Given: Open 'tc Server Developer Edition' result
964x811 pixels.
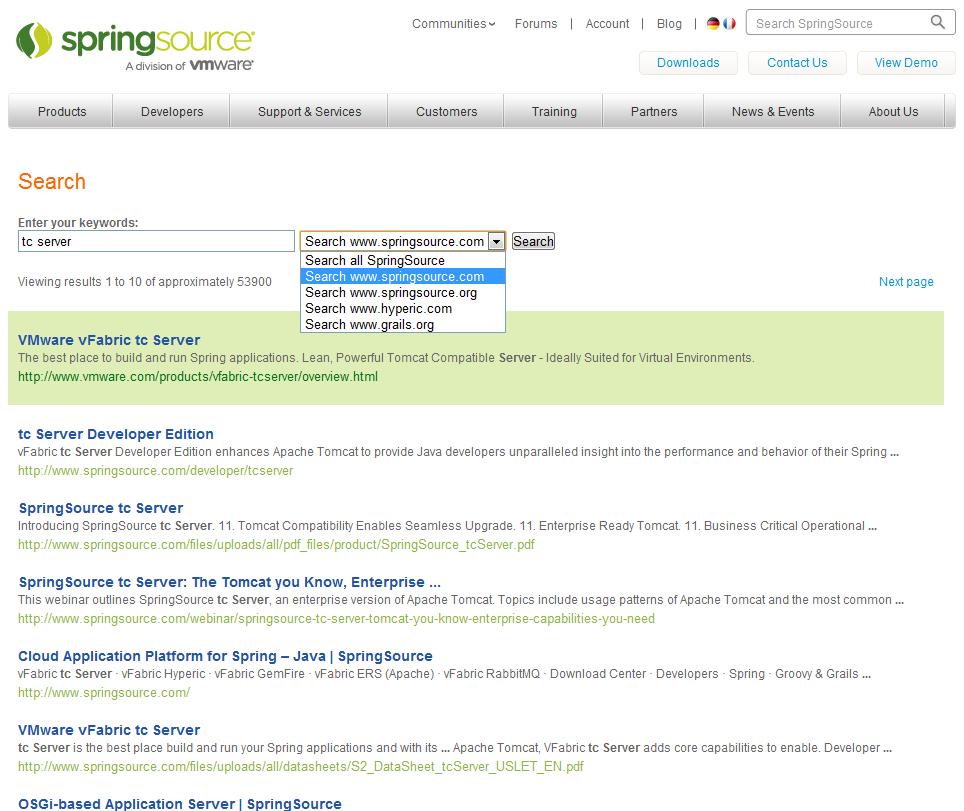Looking at the screenshot, I should (x=116, y=434).
